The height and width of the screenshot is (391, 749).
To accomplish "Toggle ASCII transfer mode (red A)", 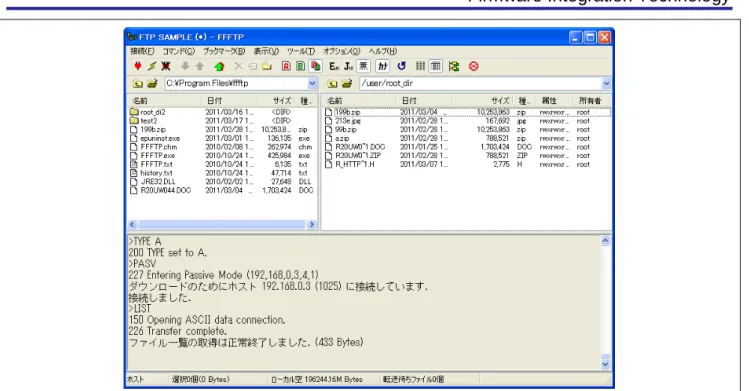I will [x=286, y=66].
